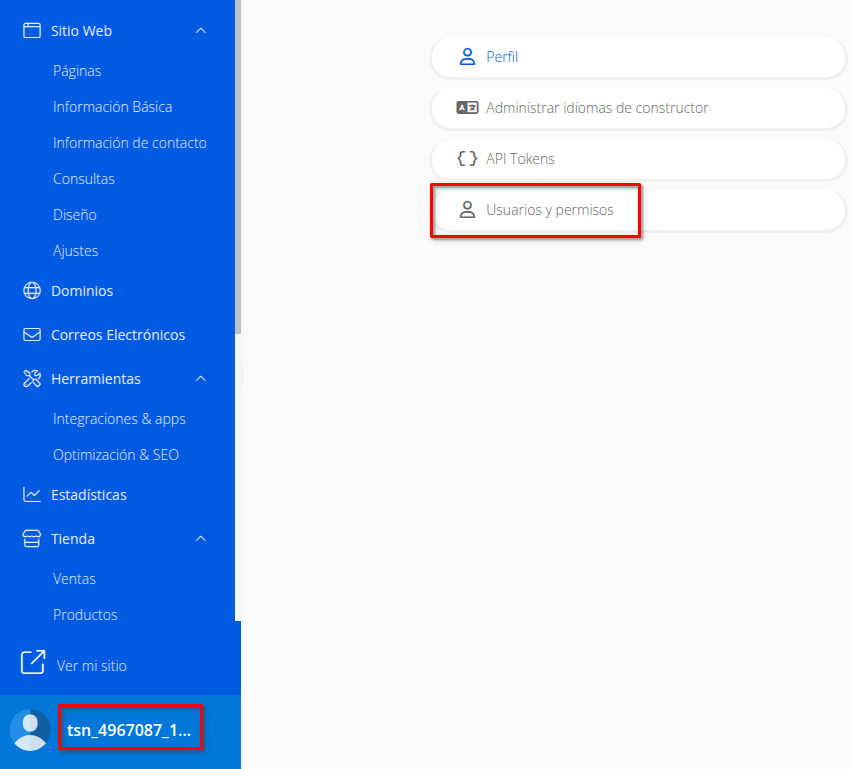Click the Ver mi sitio external-link icon
The width and height of the screenshot is (851, 769).
(x=33, y=663)
